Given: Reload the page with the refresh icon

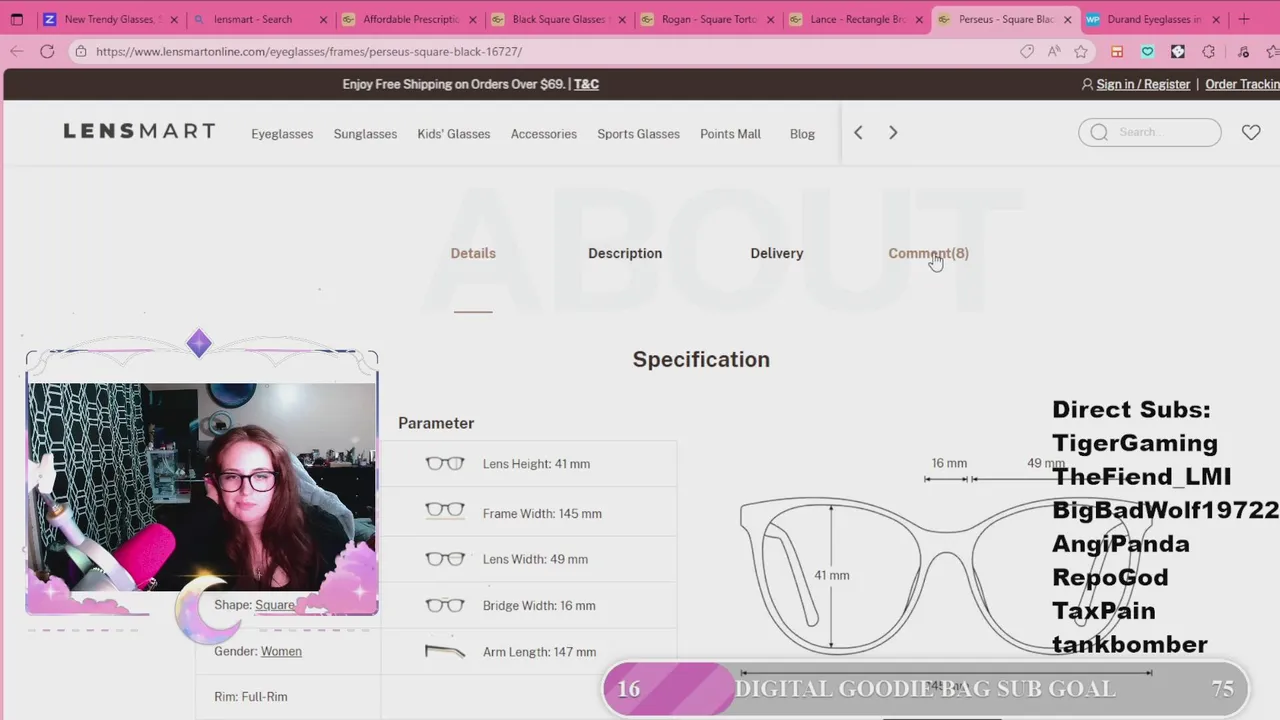Looking at the screenshot, I should (47, 51).
